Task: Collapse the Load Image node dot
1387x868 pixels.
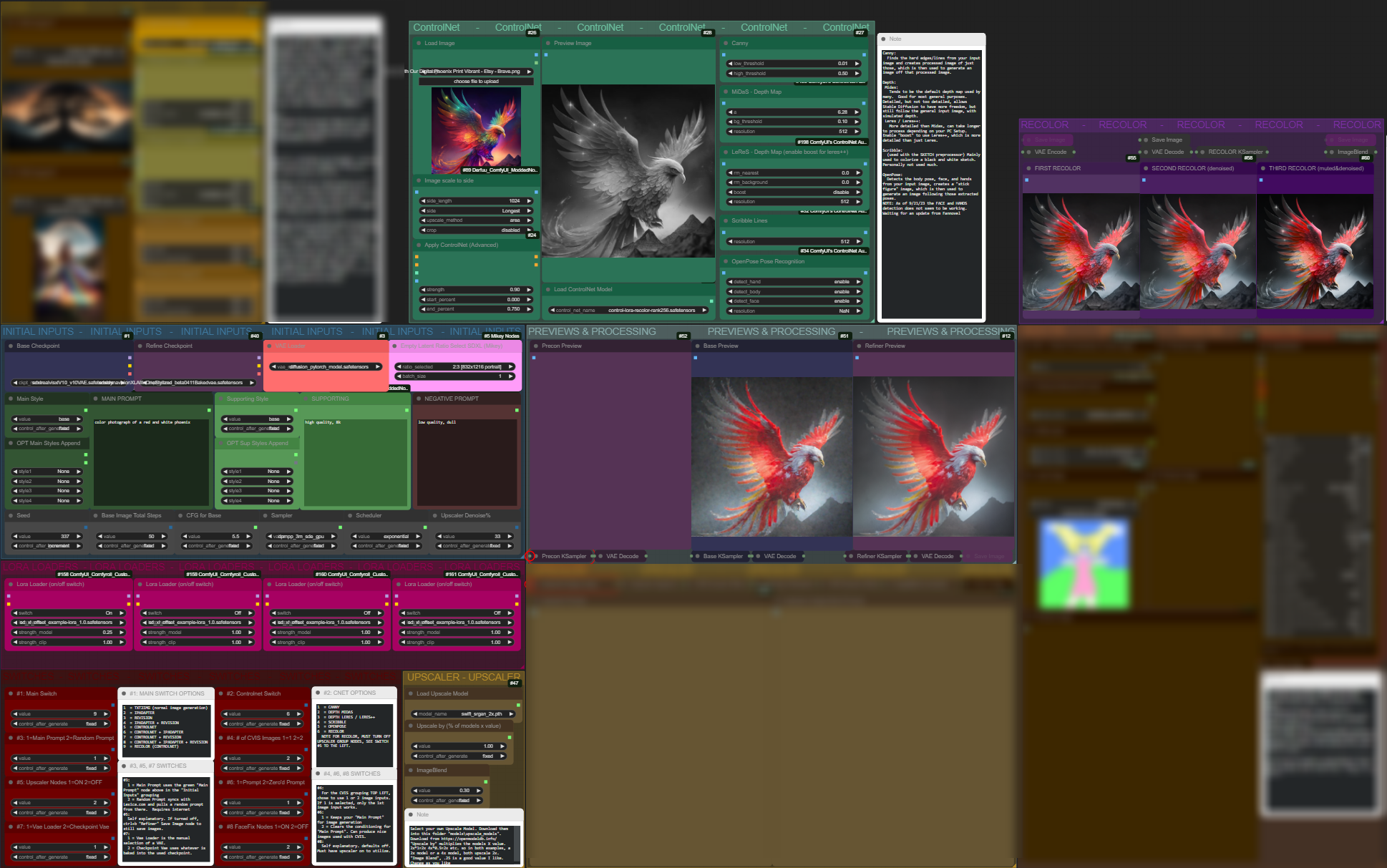Action: [419, 43]
